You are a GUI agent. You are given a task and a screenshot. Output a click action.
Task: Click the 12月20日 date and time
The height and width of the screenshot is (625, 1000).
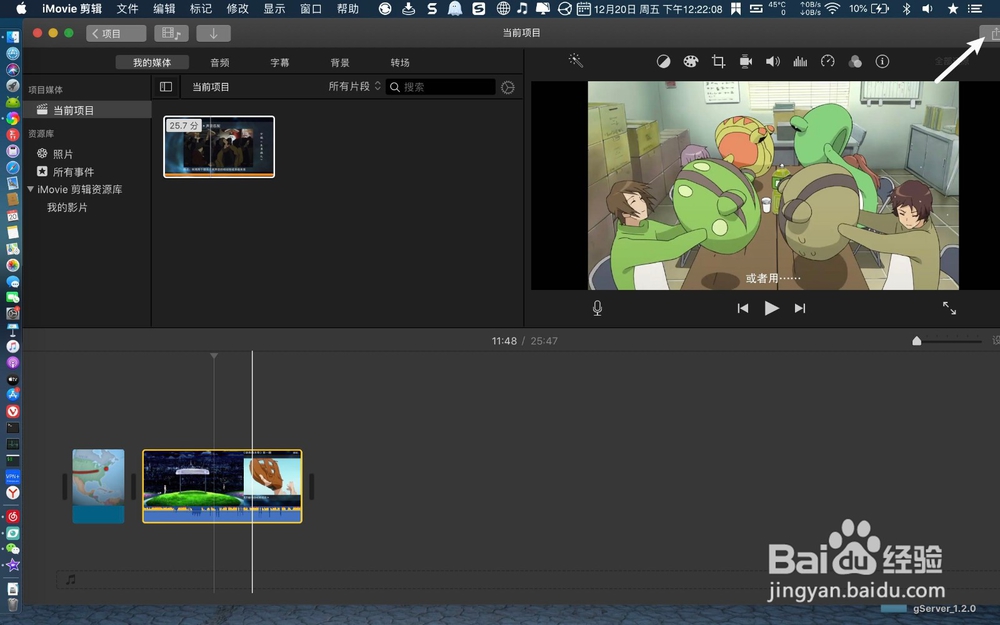pyautogui.click(x=658, y=9)
